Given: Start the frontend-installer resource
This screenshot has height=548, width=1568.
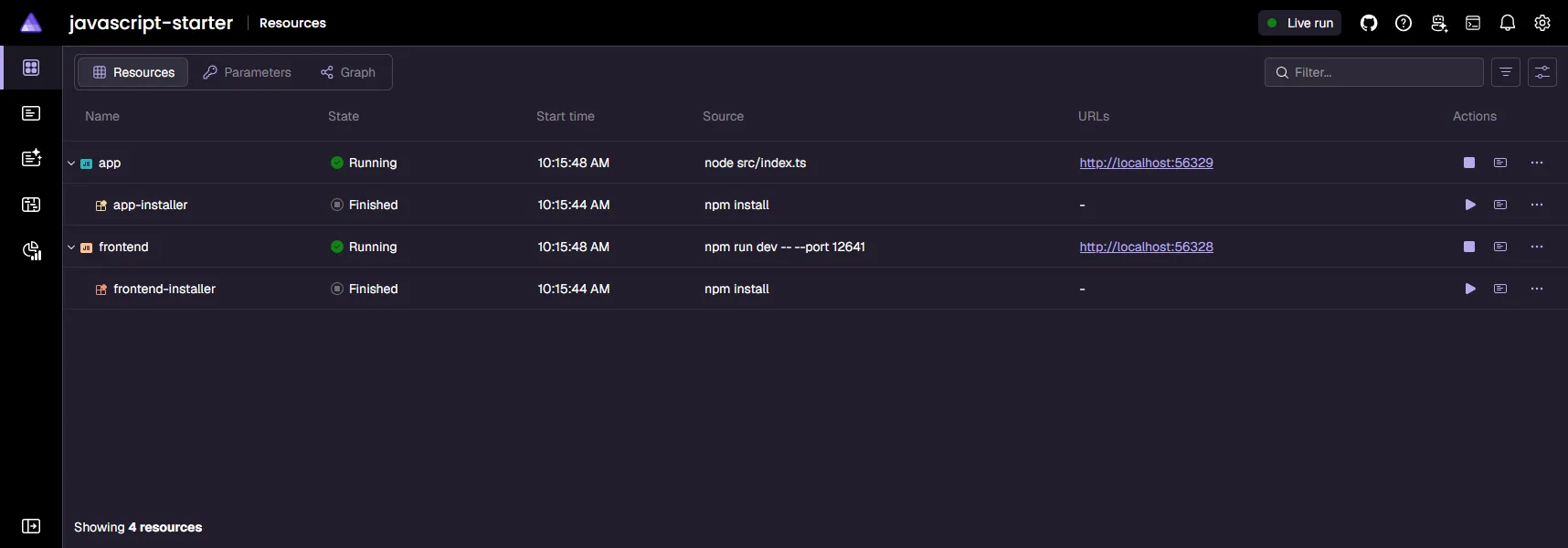Looking at the screenshot, I should pyautogui.click(x=1470, y=289).
